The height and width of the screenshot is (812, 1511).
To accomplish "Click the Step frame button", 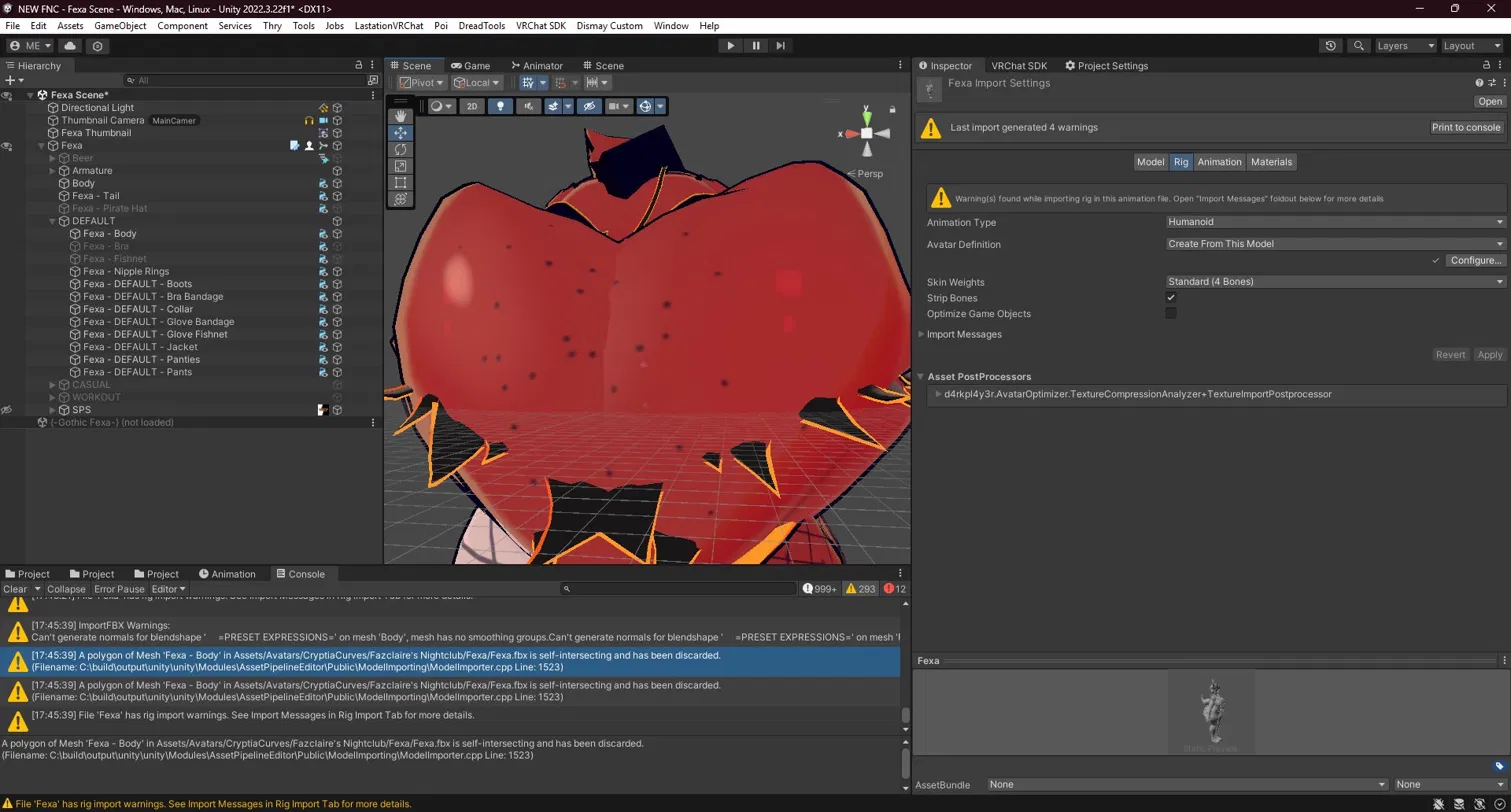I will (781, 46).
